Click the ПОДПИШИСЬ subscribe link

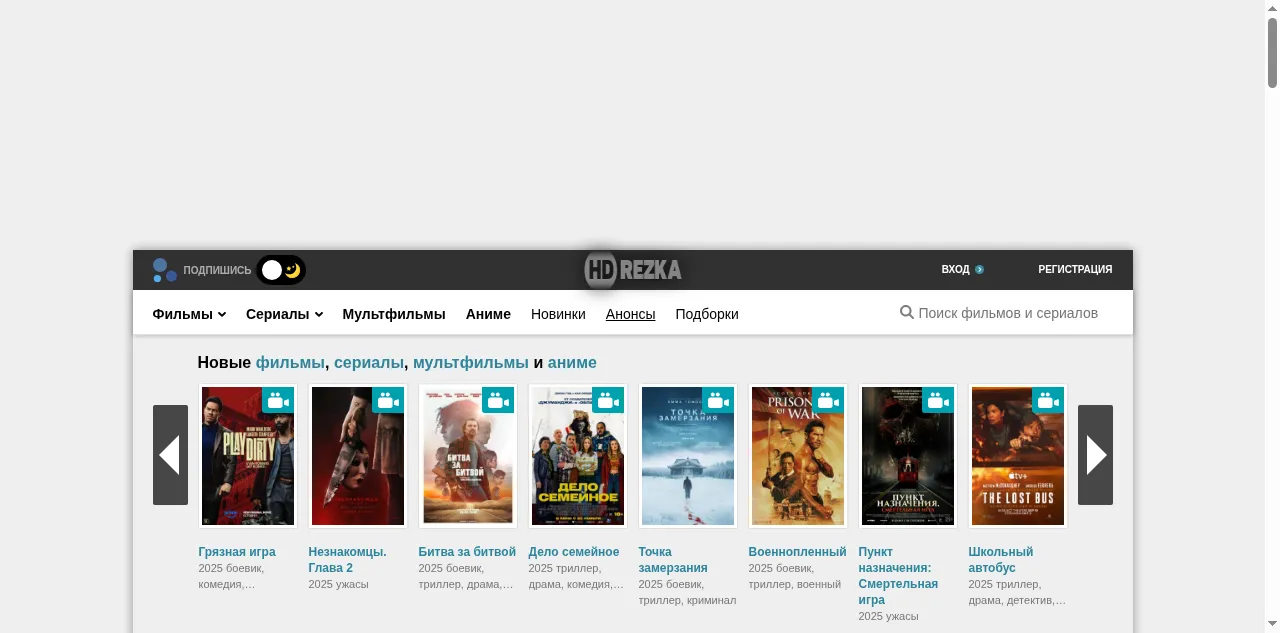pyautogui.click(x=217, y=270)
